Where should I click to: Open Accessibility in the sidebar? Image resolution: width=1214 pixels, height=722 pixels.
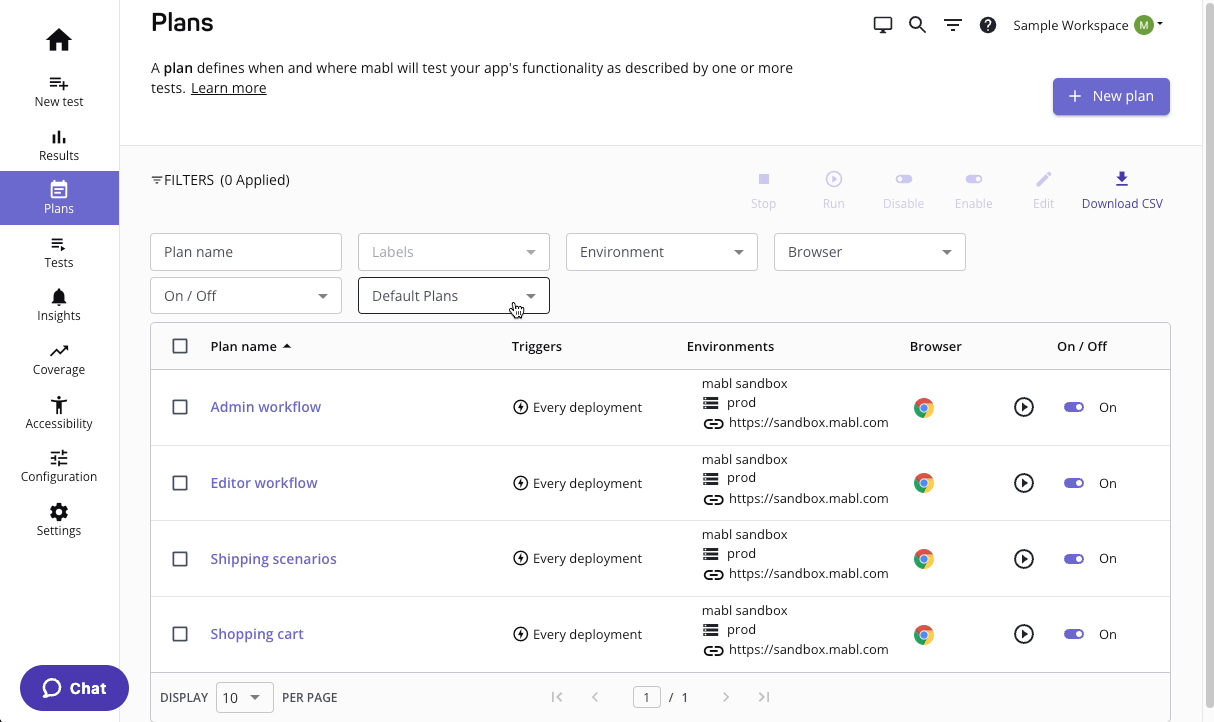point(59,413)
